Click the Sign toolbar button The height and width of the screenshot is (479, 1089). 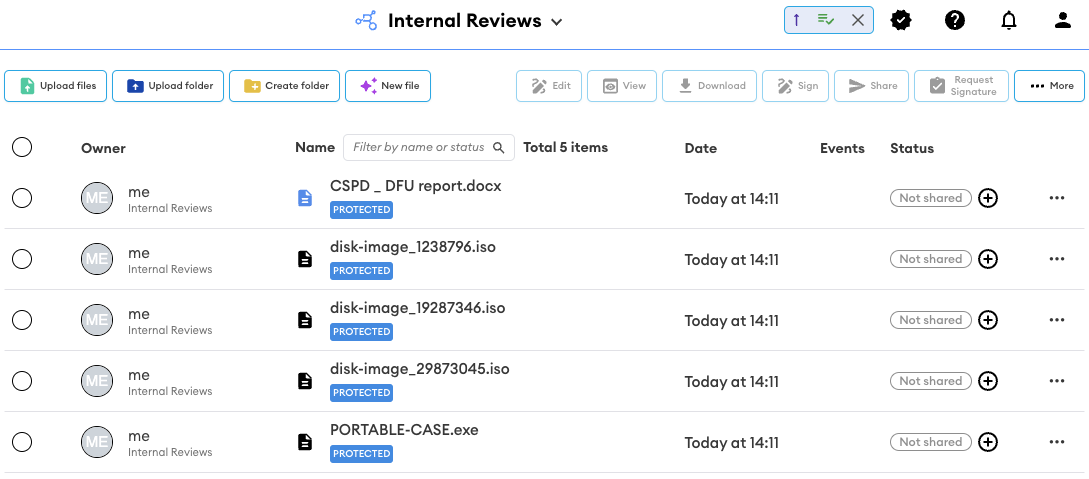pos(795,86)
